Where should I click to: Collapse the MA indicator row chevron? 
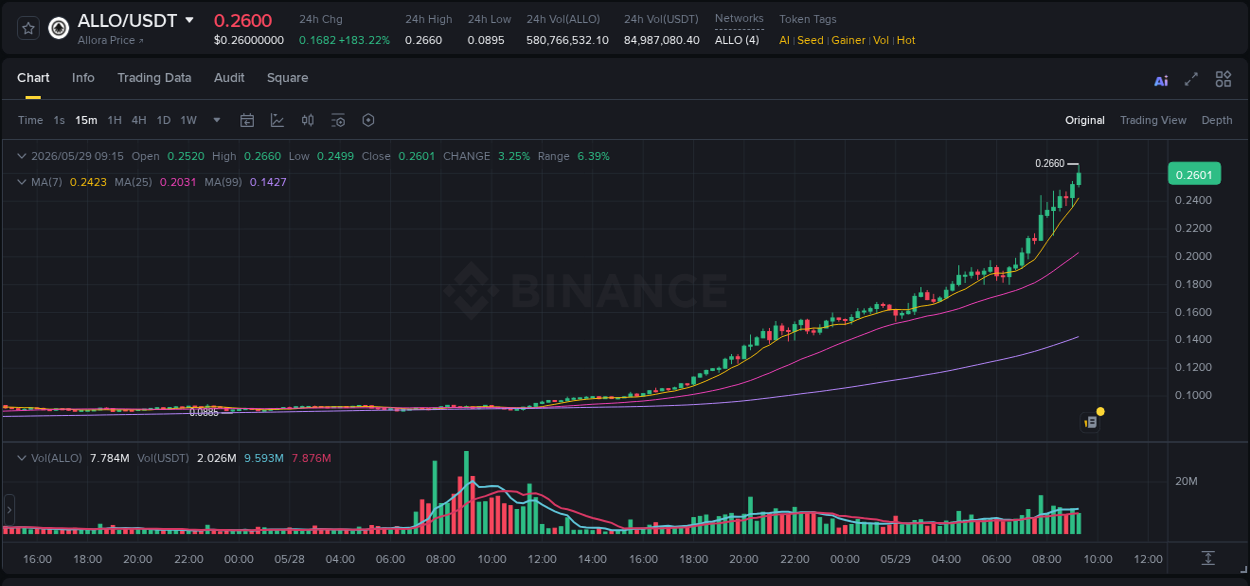(22, 182)
